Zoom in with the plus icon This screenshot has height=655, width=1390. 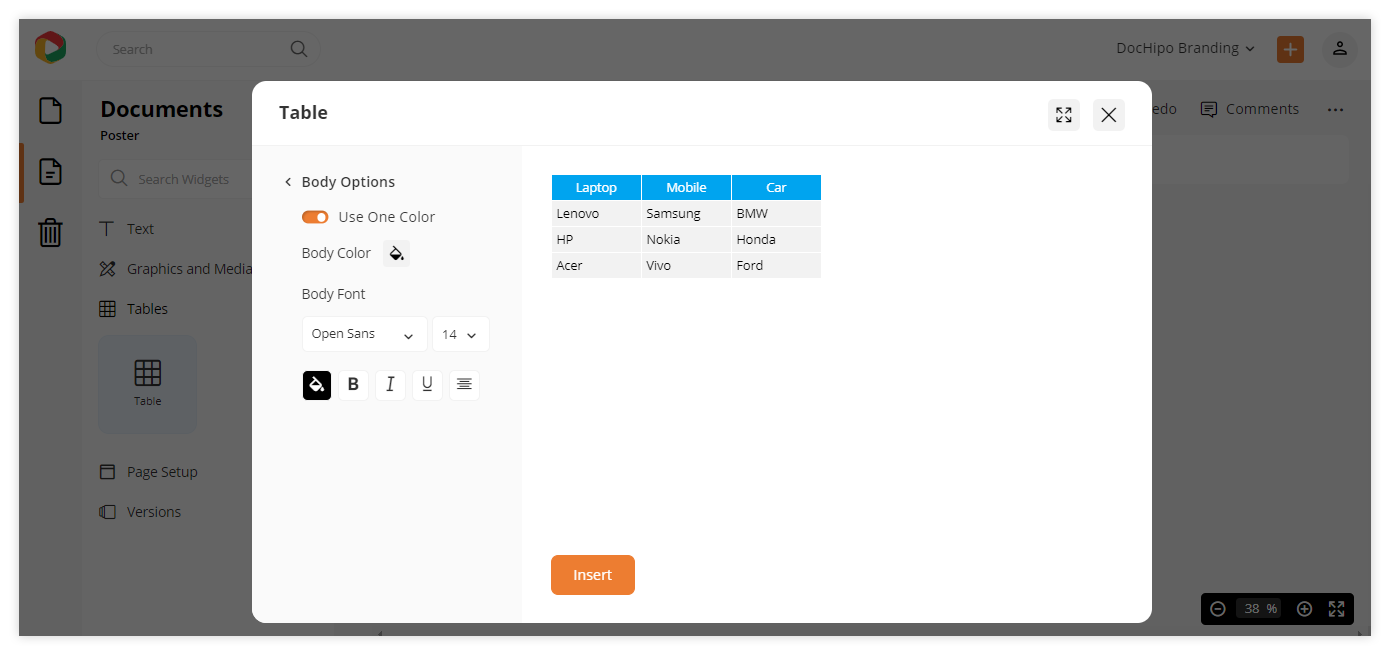tap(1304, 609)
